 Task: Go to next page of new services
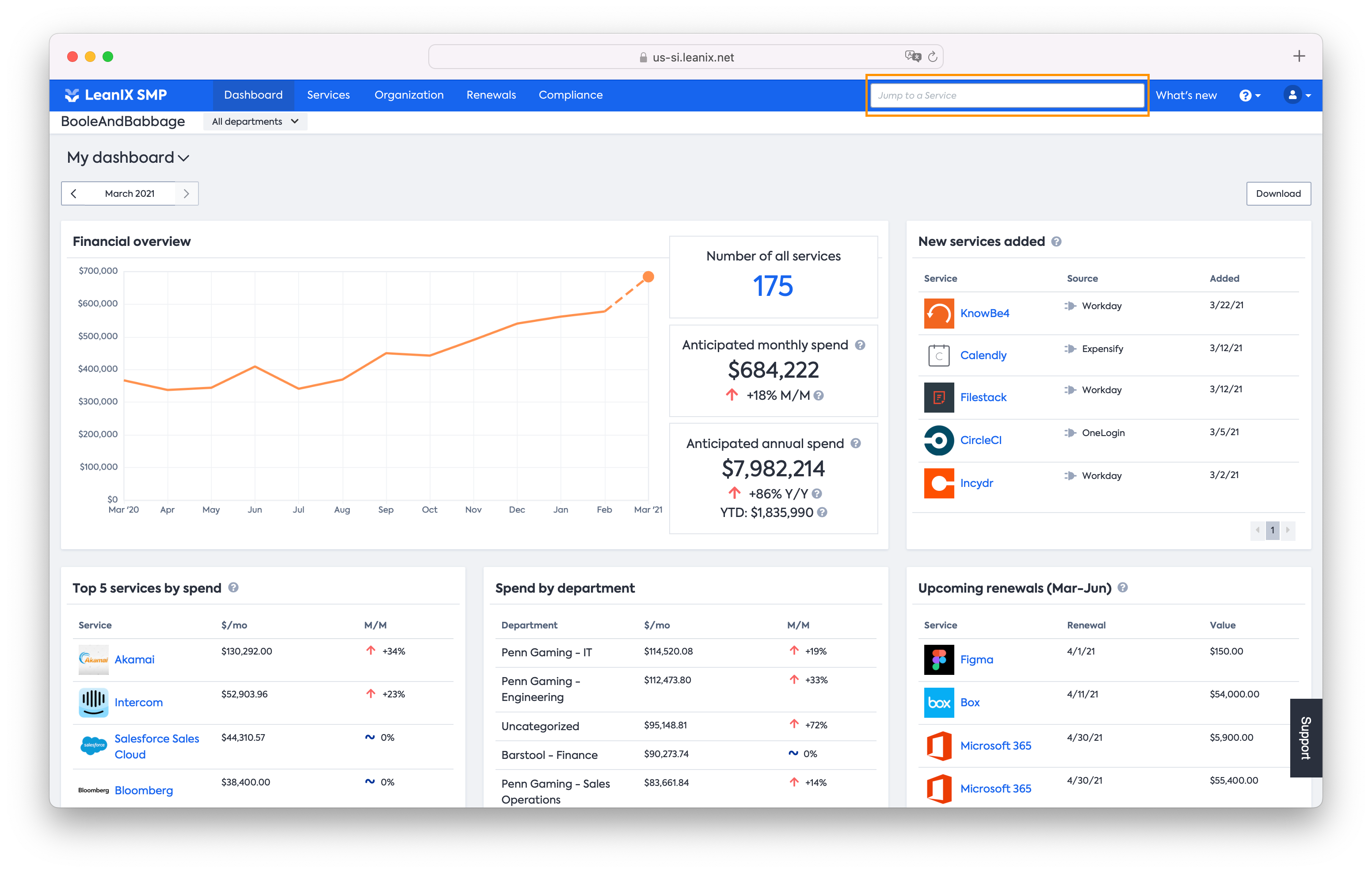click(x=1288, y=530)
